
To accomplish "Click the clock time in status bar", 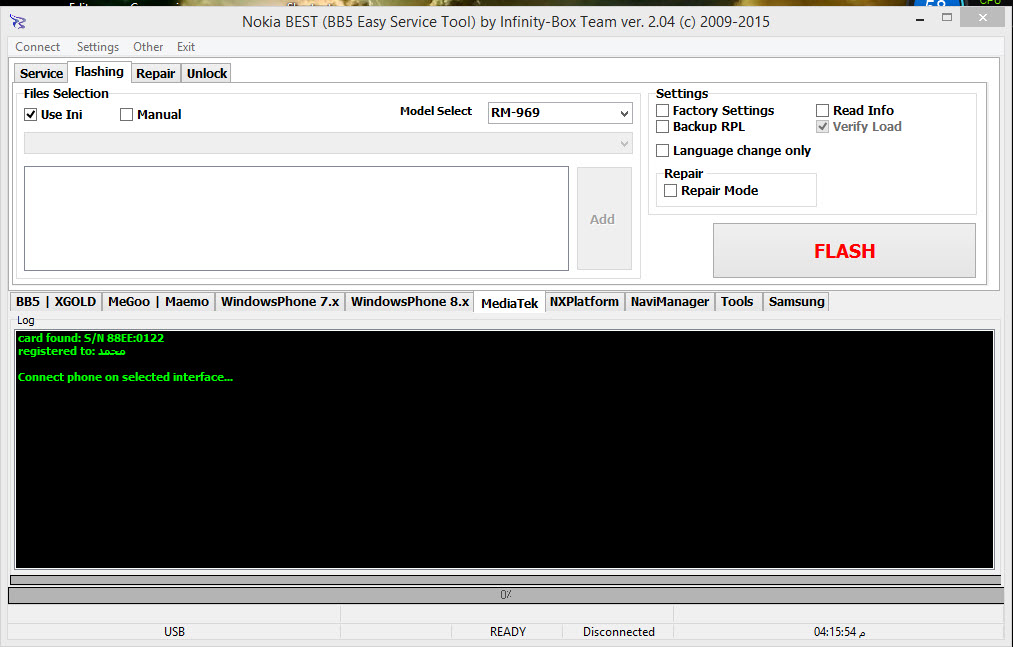I will pyautogui.click(x=839, y=631).
